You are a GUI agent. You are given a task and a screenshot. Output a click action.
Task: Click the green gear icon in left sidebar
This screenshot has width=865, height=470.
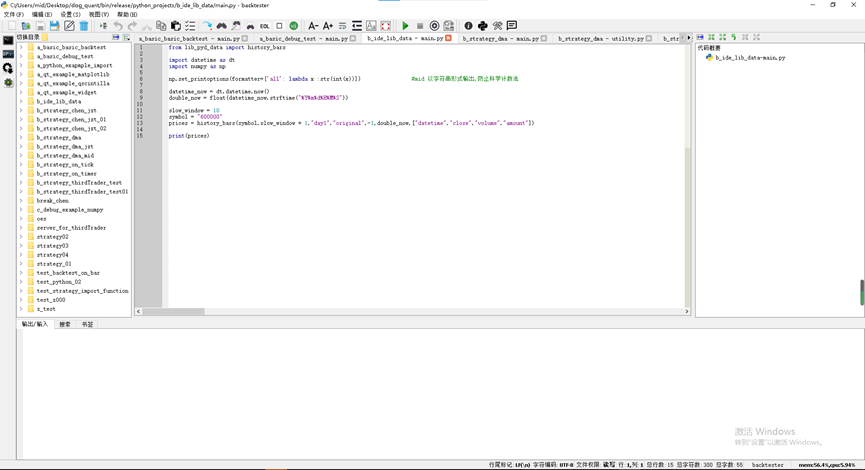pyautogui.click(x=8, y=82)
